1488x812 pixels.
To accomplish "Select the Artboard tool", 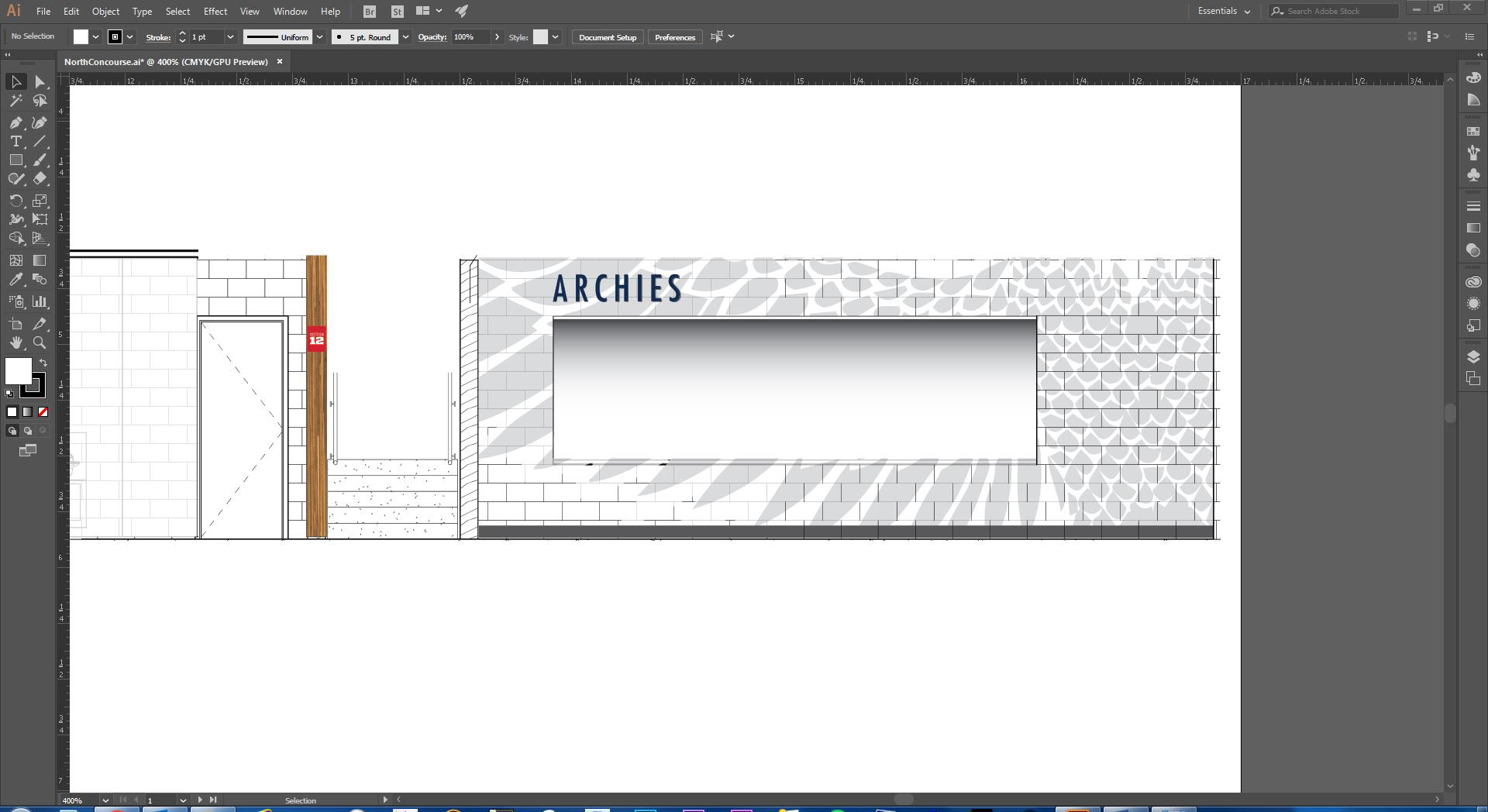I will coord(15,324).
